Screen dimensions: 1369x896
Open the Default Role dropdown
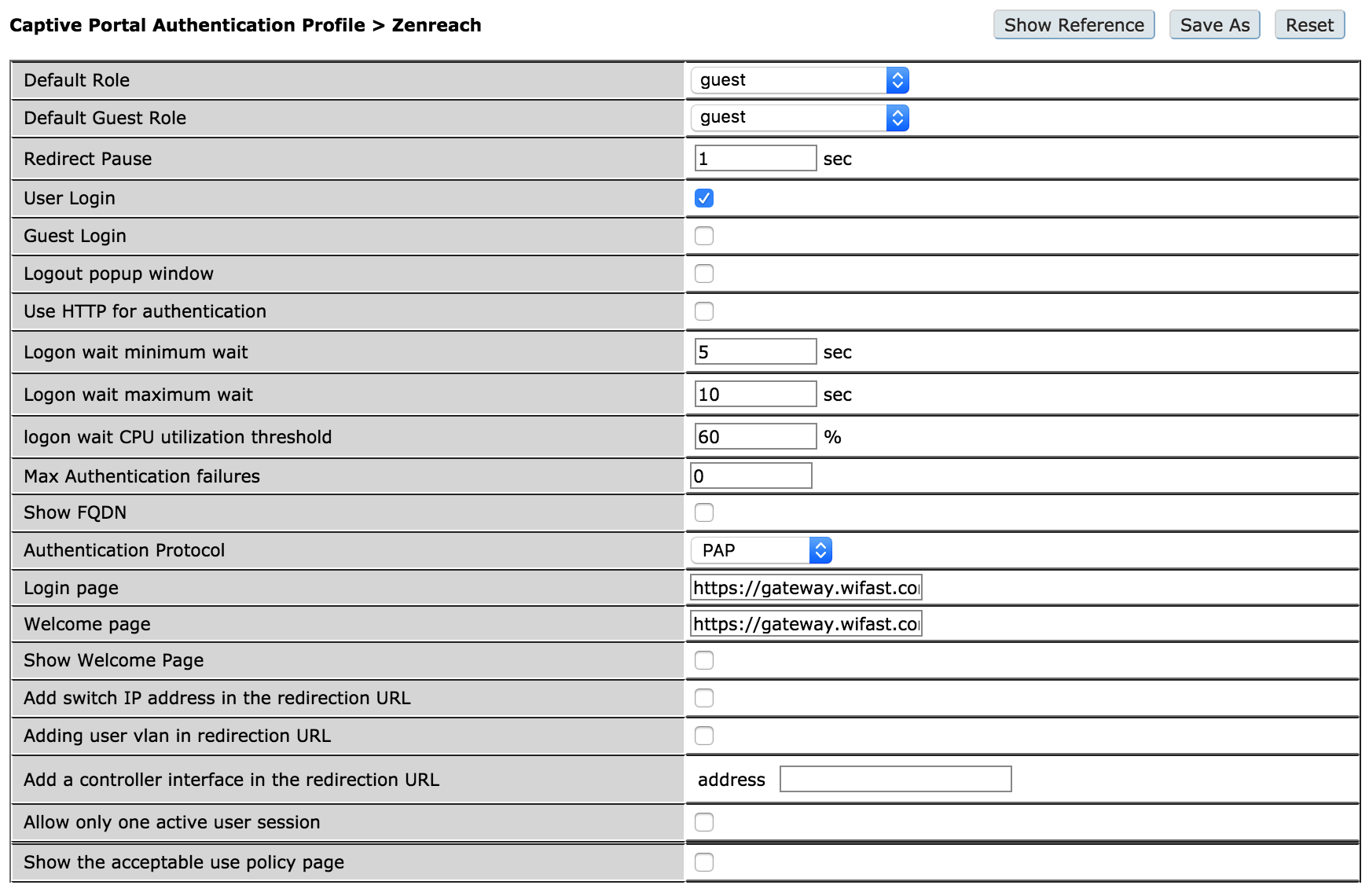pos(798,79)
